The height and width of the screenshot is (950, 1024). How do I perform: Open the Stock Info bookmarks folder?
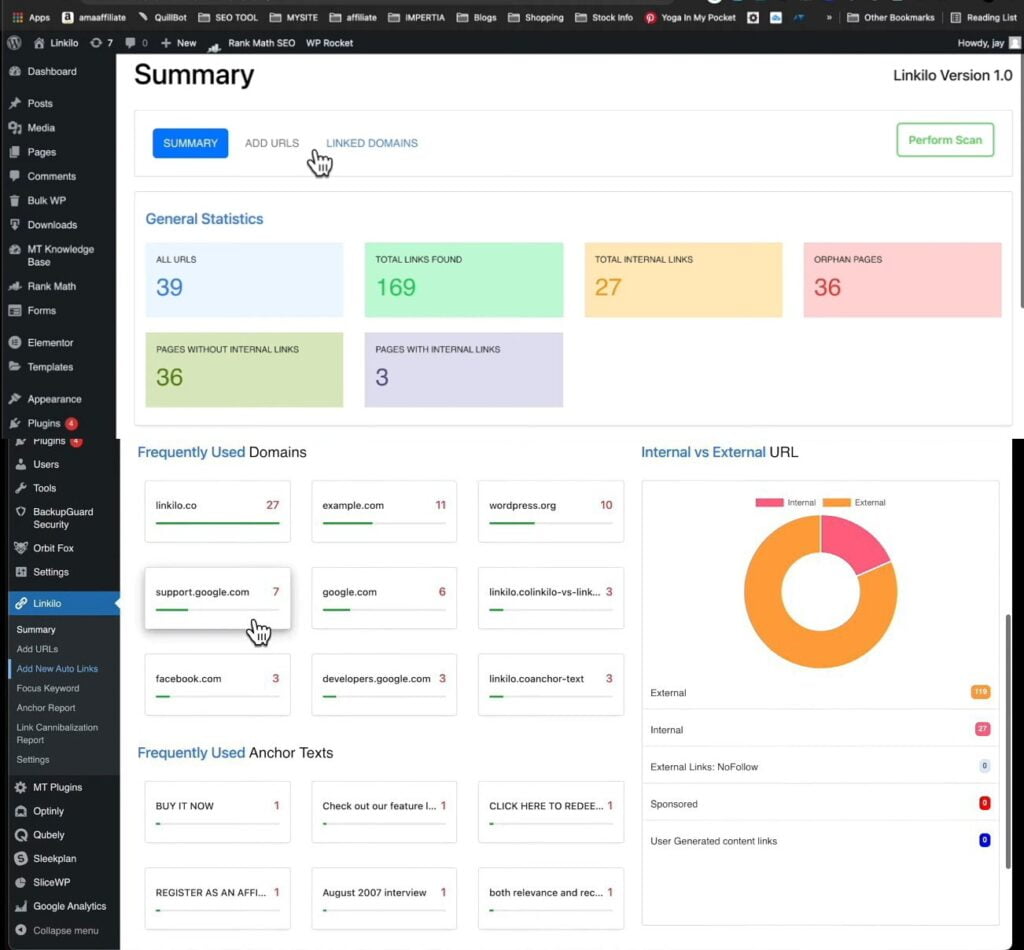603,18
